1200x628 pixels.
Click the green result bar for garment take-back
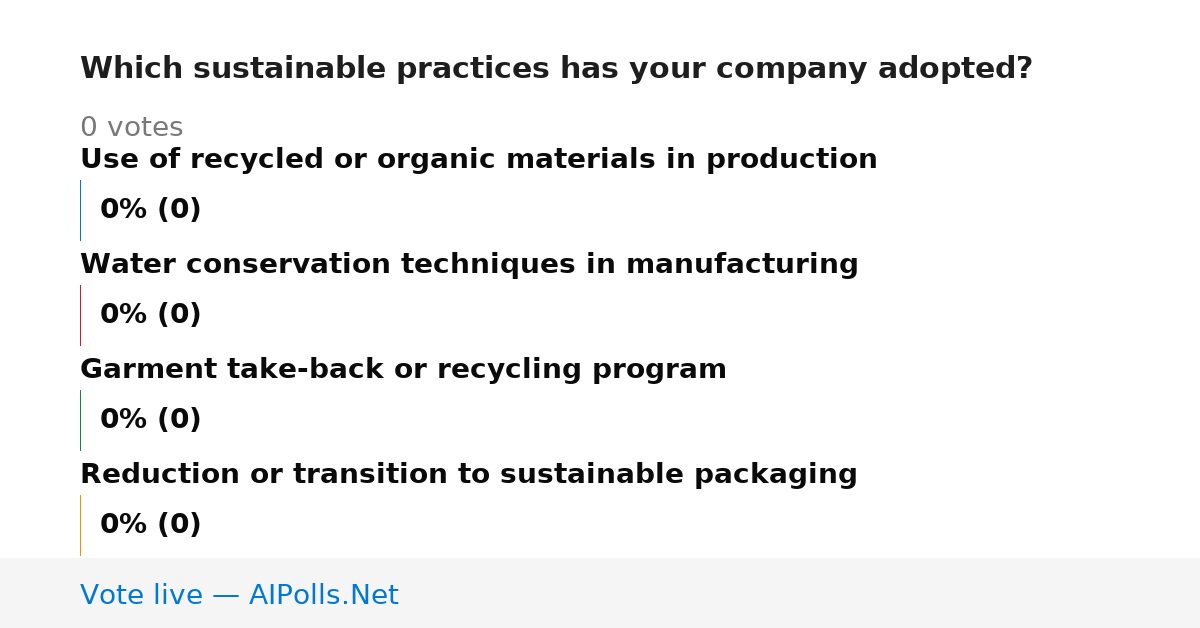click(x=80, y=420)
